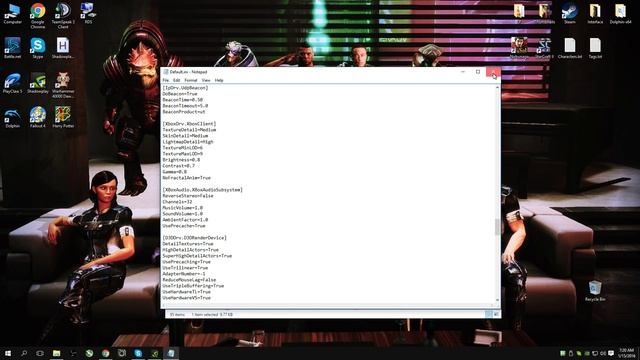
Task: Open the TeamSpeak 3 Client shortcut
Action: [x=63, y=16]
